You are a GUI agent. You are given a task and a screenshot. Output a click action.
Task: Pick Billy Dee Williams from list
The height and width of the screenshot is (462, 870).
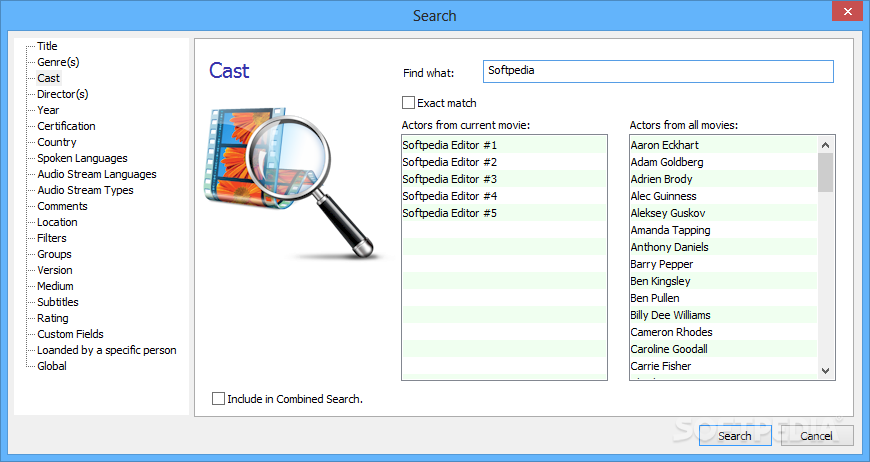pyautogui.click(x=724, y=315)
